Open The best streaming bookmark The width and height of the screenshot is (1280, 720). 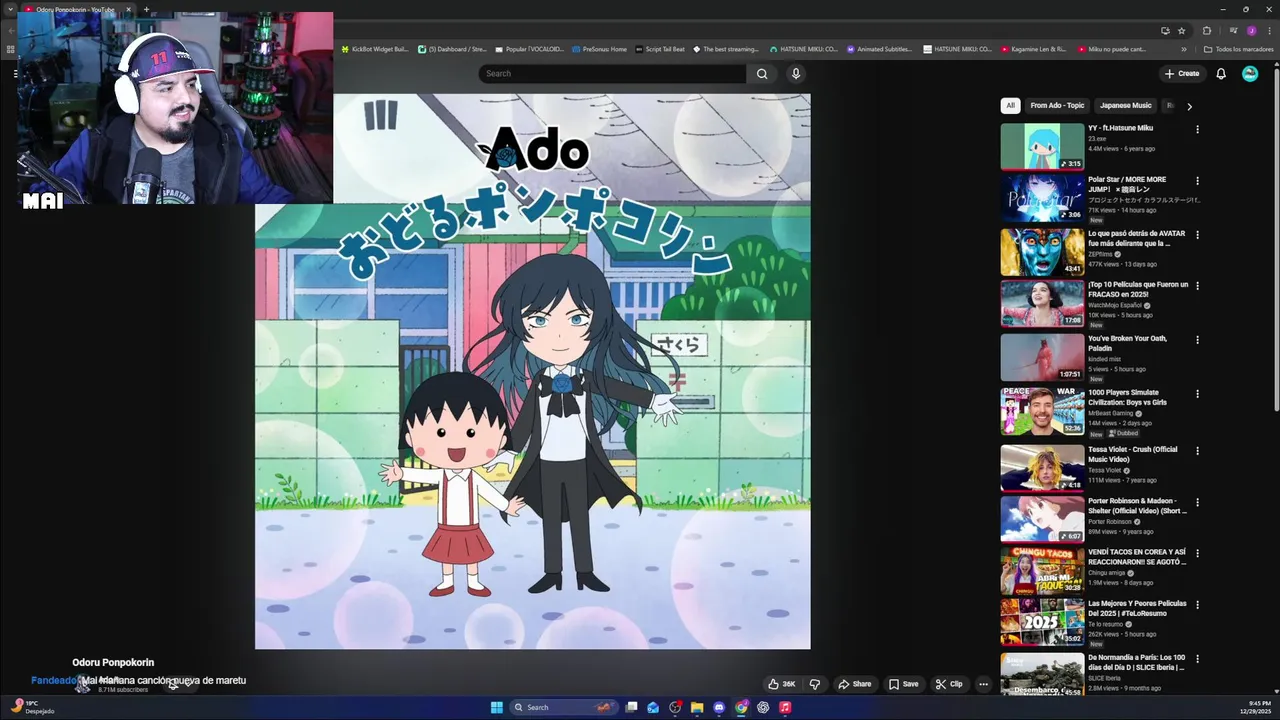click(725, 49)
